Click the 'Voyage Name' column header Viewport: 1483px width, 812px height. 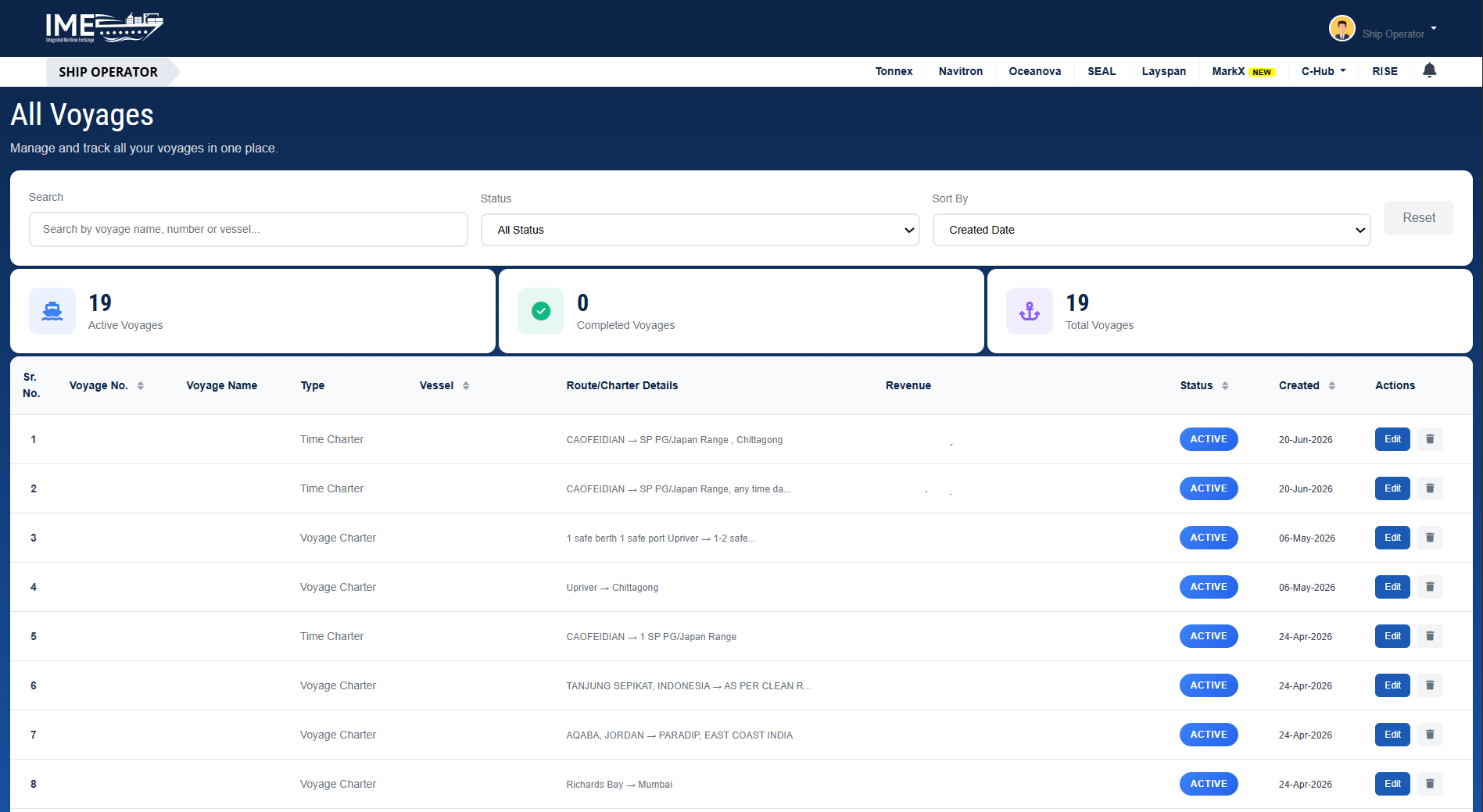222,385
